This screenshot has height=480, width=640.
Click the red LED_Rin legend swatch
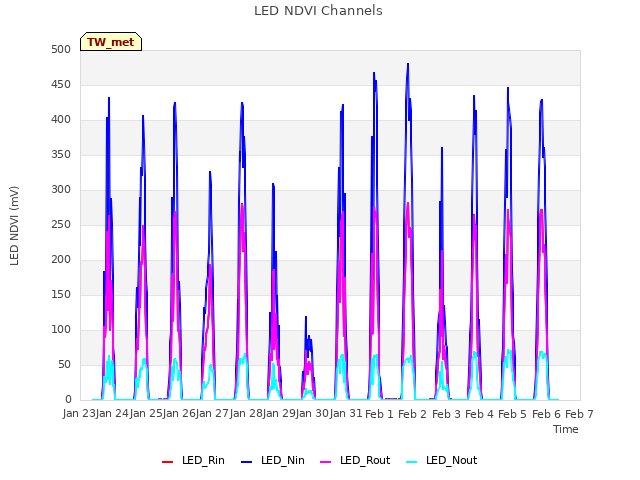coord(167,462)
